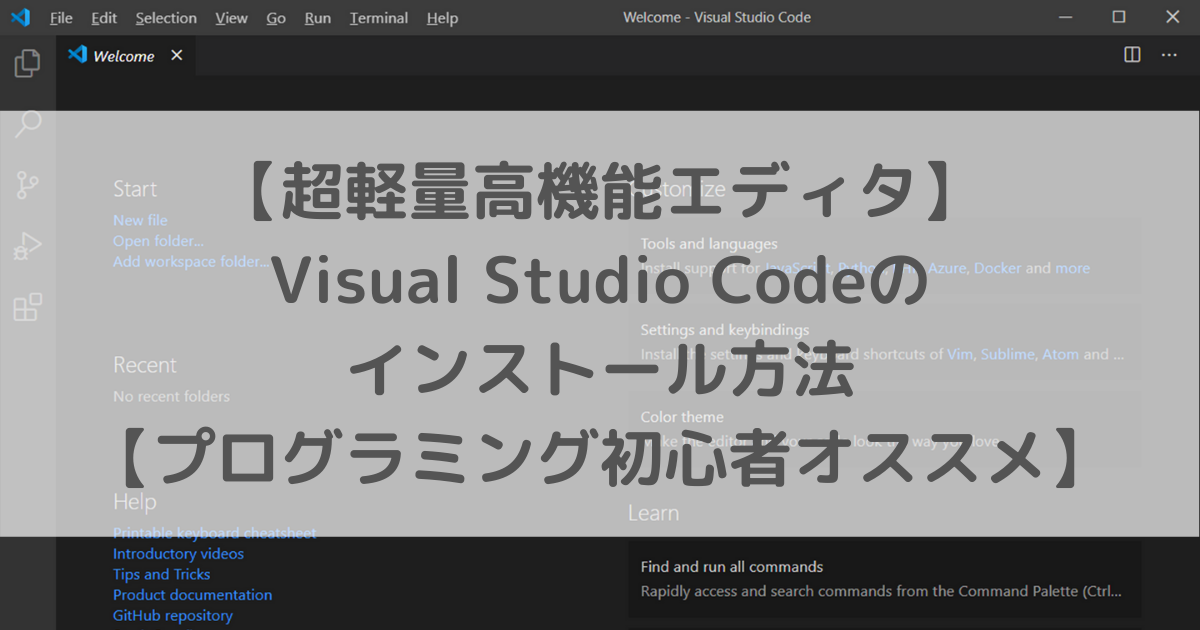The width and height of the screenshot is (1200, 630).
Task: Click the Sublime keybindings link
Action: tap(1008, 354)
